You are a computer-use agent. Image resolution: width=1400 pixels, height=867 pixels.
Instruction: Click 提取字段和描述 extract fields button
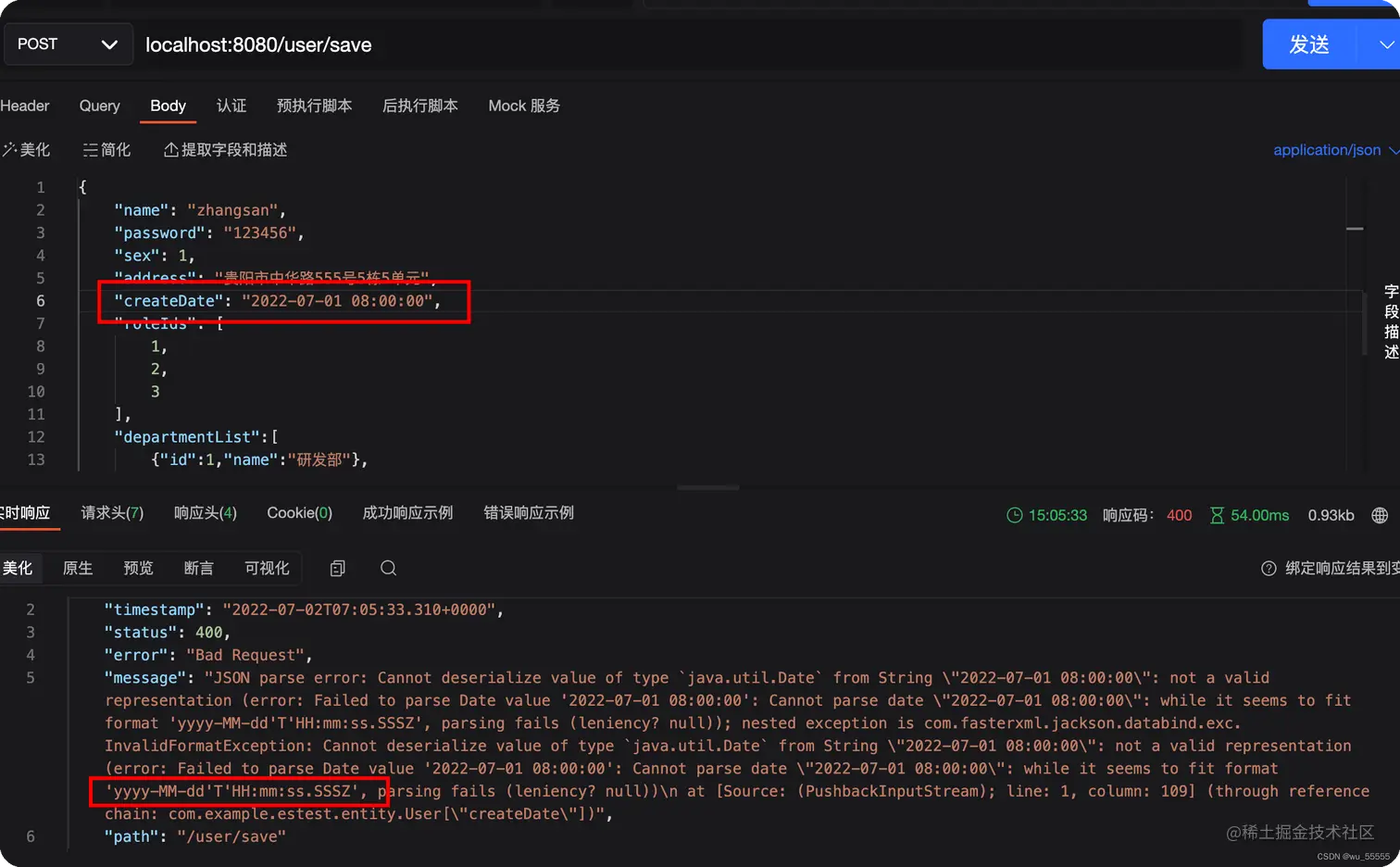[225, 149]
